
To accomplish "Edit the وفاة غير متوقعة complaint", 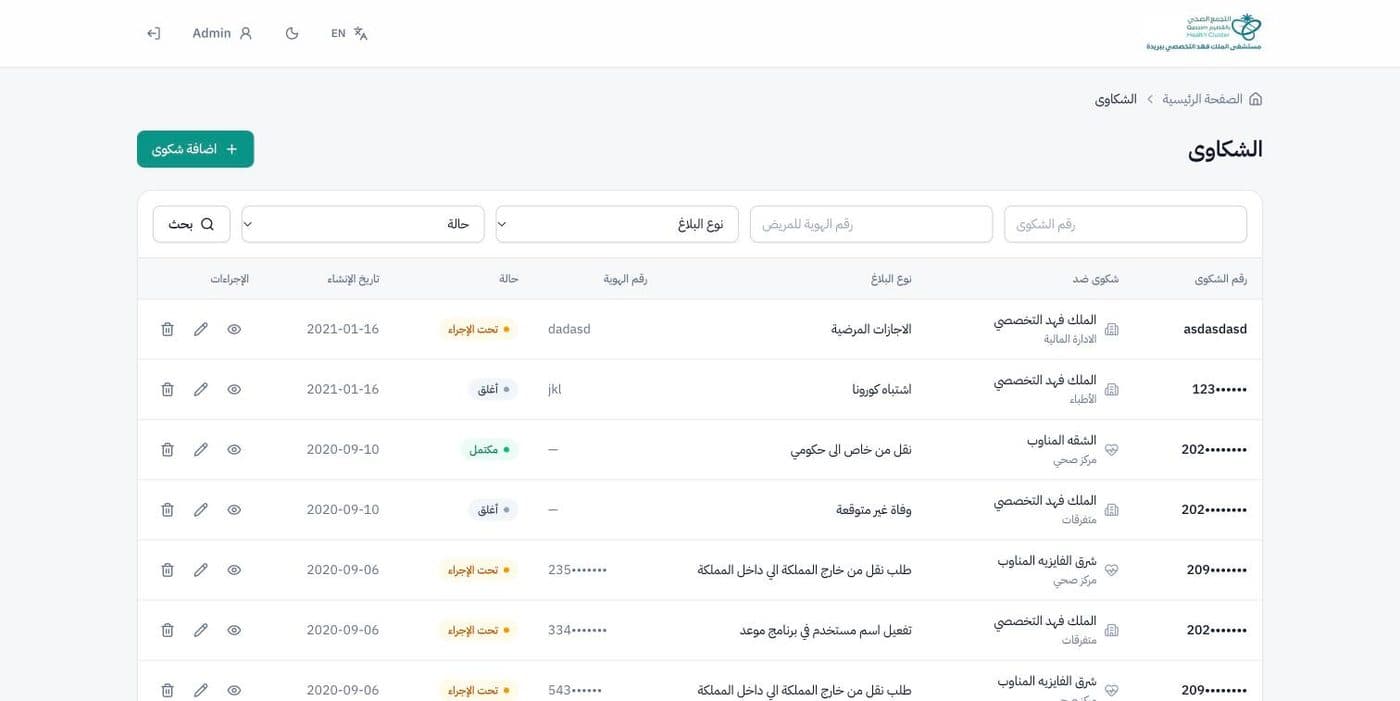I will [x=201, y=510].
